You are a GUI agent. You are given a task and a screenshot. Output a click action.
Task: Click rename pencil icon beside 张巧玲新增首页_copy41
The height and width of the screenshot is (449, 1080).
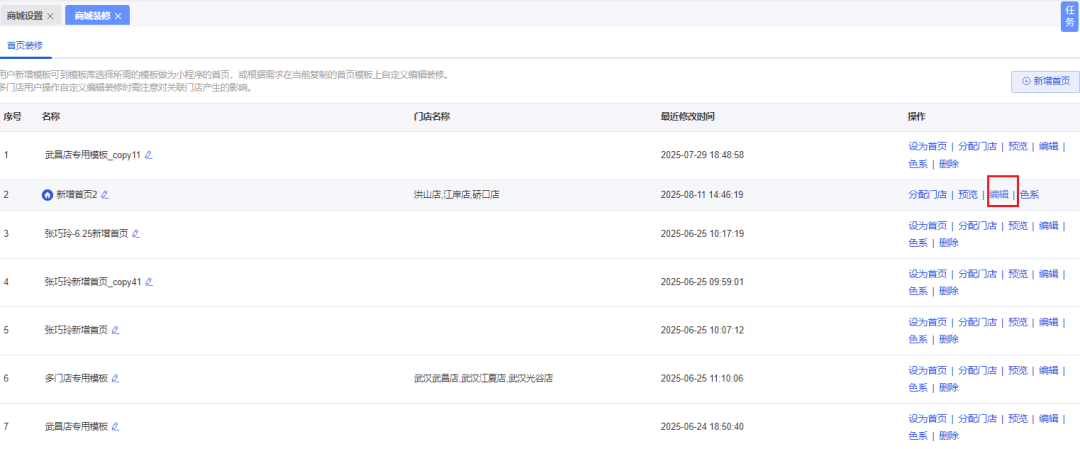click(x=149, y=282)
